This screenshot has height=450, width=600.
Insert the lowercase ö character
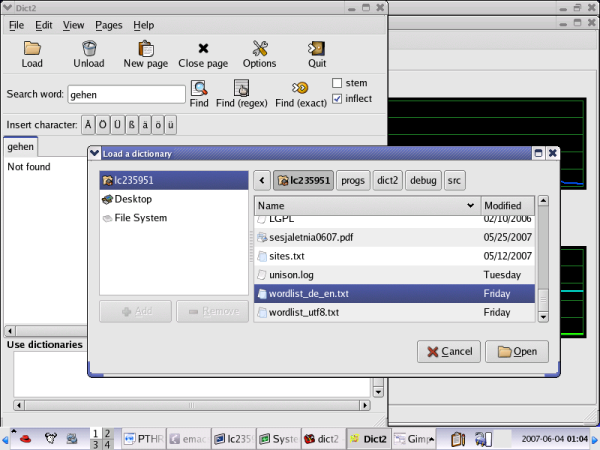click(158, 125)
